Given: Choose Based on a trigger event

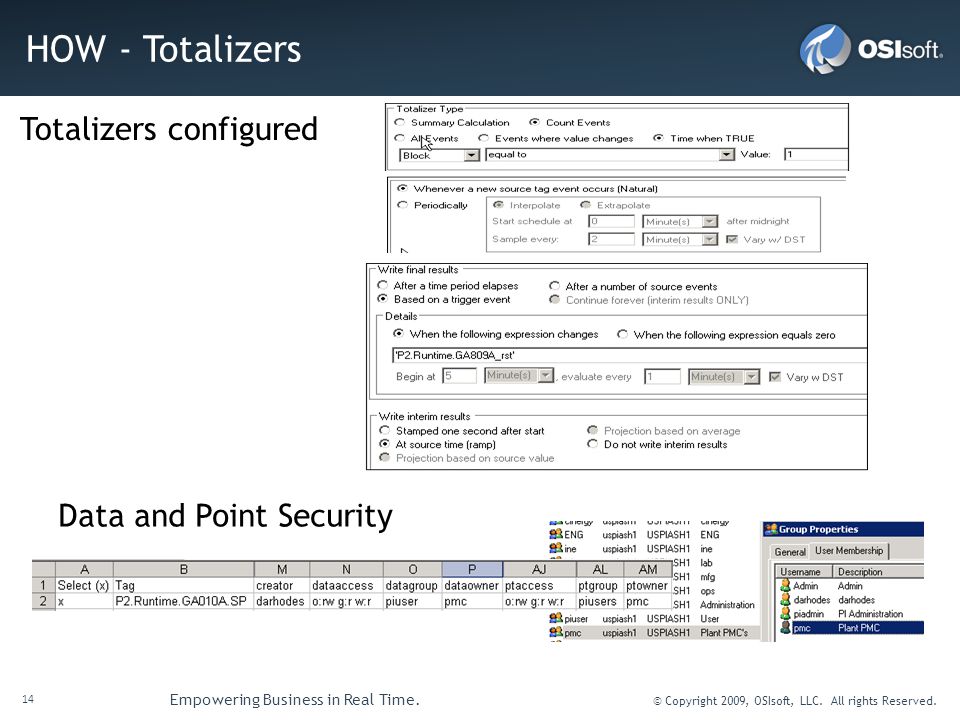Looking at the screenshot, I should coord(383,299).
